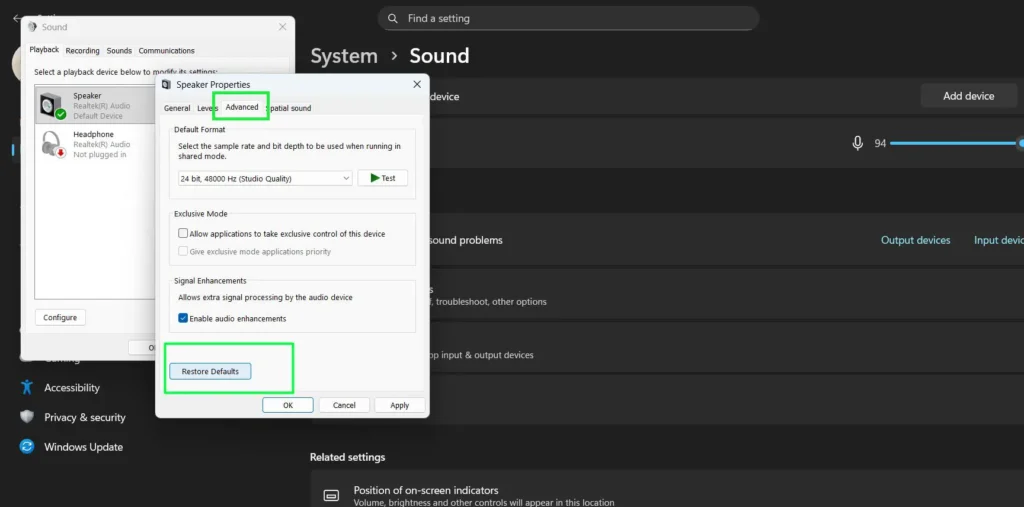Click the Speaker Properties title bar icon
Screen dimensions: 1024x507
click(166, 84)
